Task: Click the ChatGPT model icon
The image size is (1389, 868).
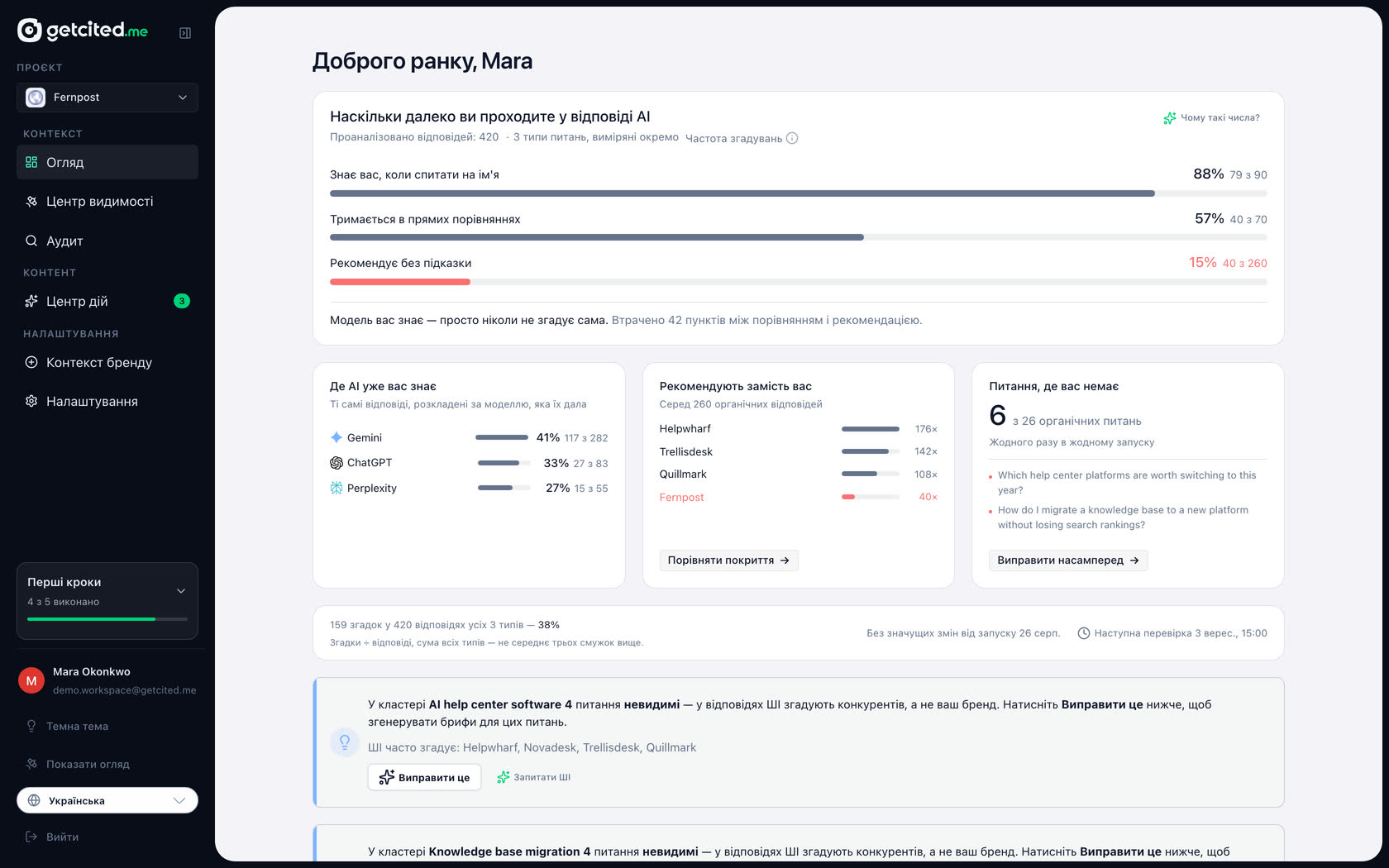Action: (x=337, y=463)
